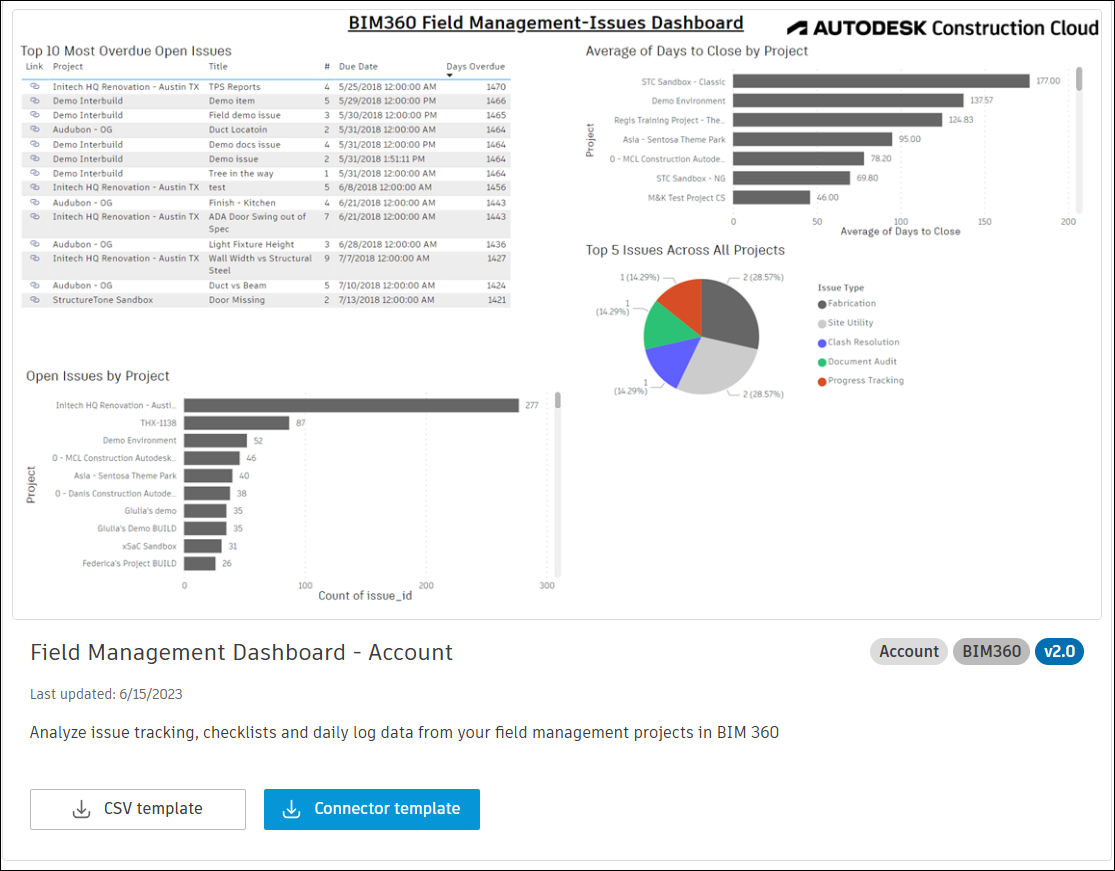Click link icon for Duct vs Beam row
Viewport: 1115px width, 871px height.
click(34, 285)
